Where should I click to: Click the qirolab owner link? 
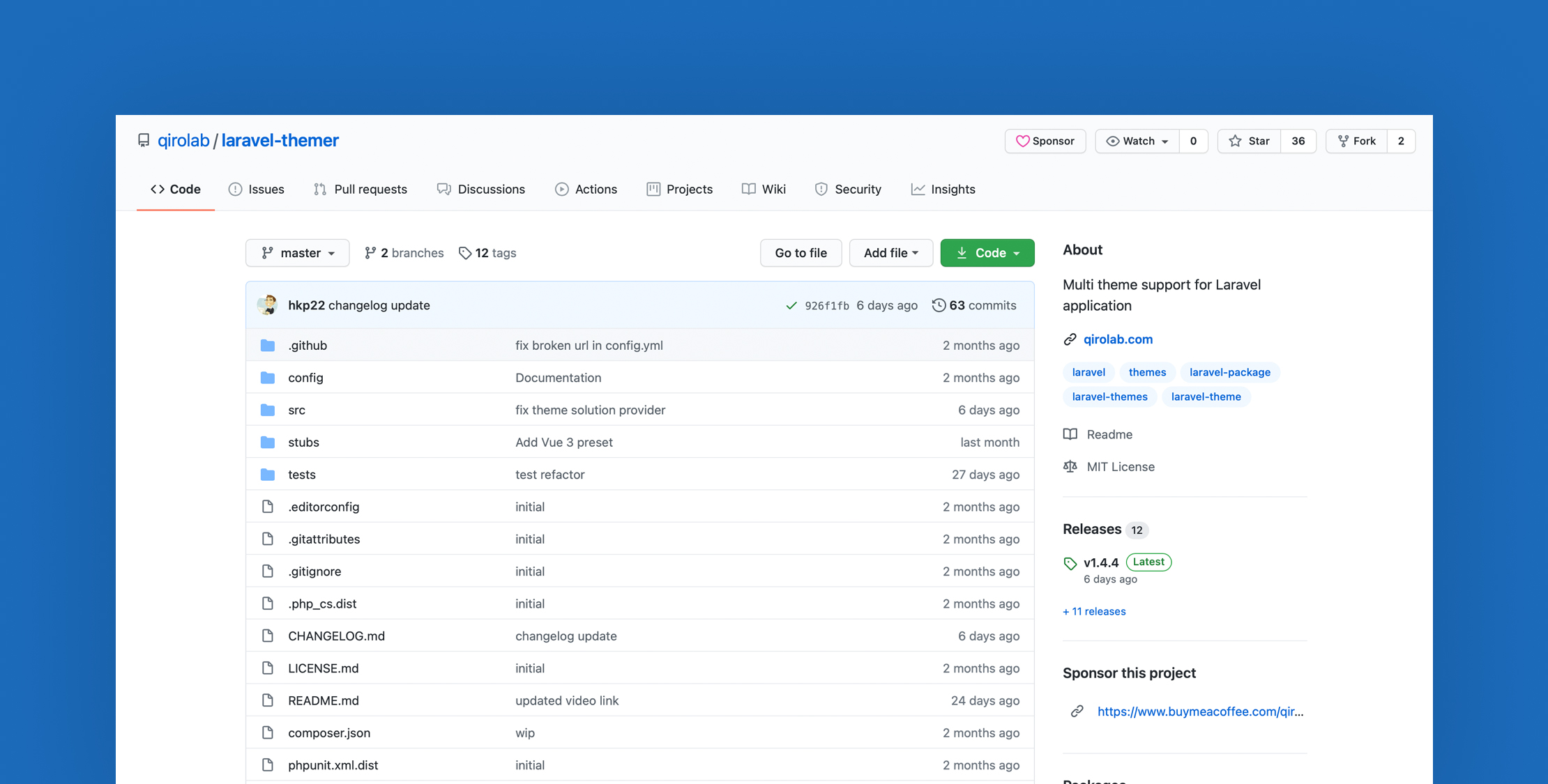(183, 140)
